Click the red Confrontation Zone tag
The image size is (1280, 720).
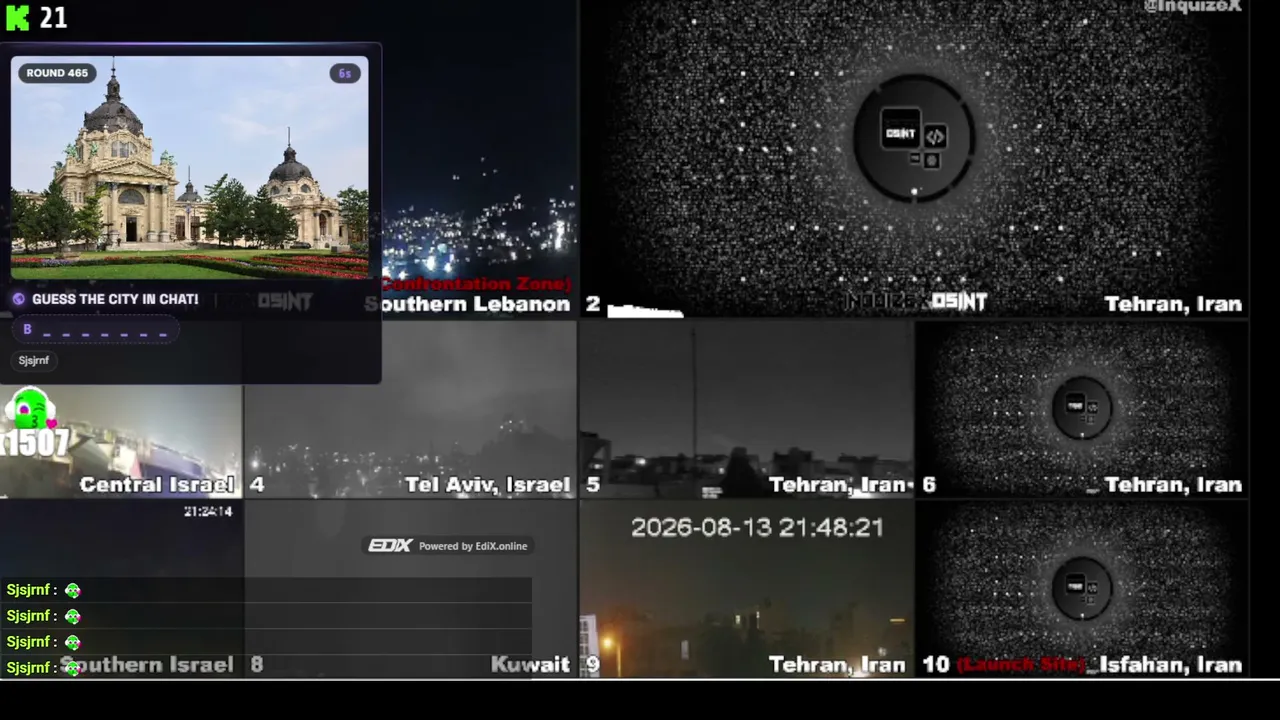(476, 284)
